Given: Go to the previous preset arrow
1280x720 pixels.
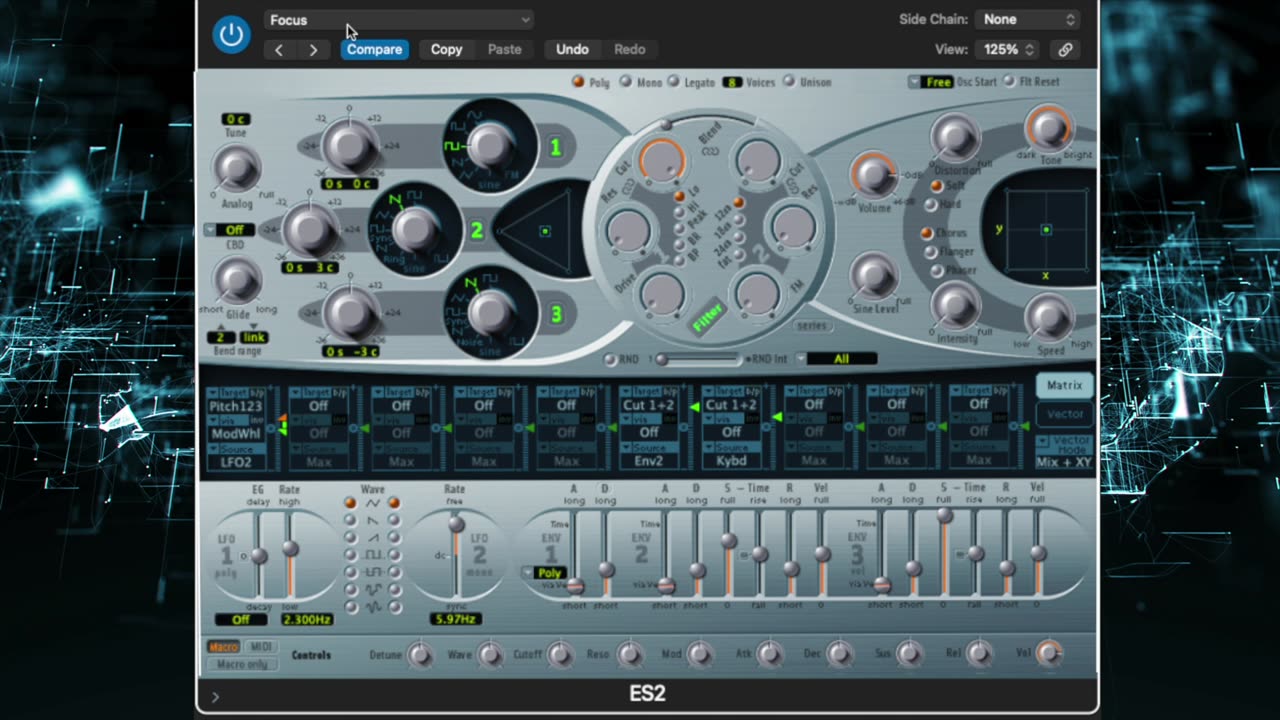Looking at the screenshot, I should click(x=279, y=49).
